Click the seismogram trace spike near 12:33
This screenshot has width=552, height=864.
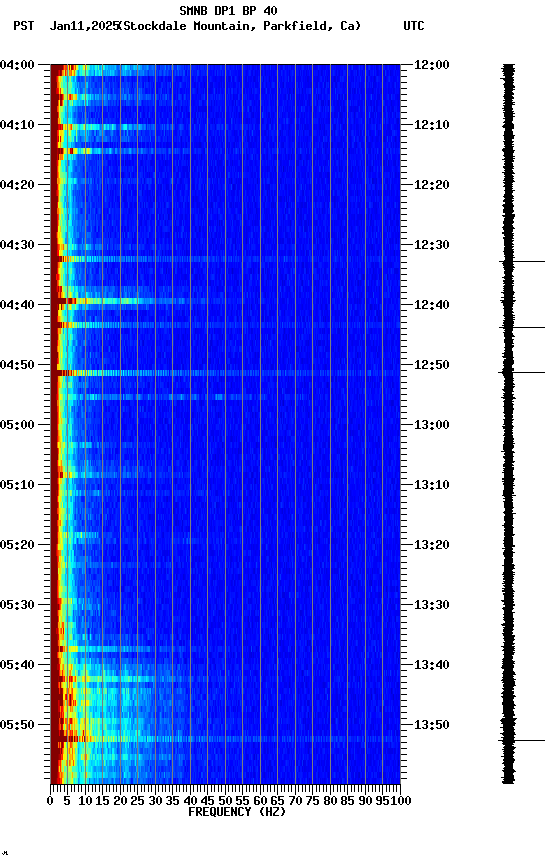coord(522,262)
